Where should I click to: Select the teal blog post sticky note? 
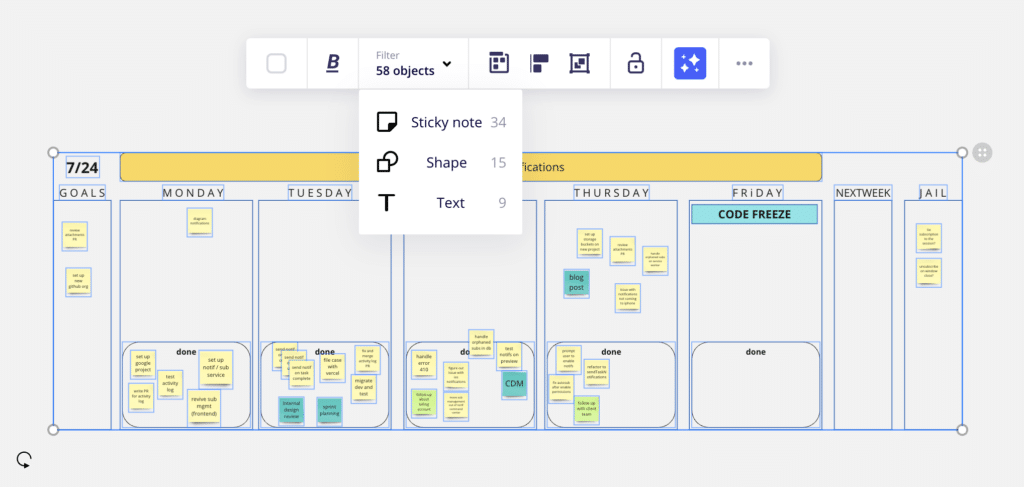pyautogui.click(x=577, y=283)
